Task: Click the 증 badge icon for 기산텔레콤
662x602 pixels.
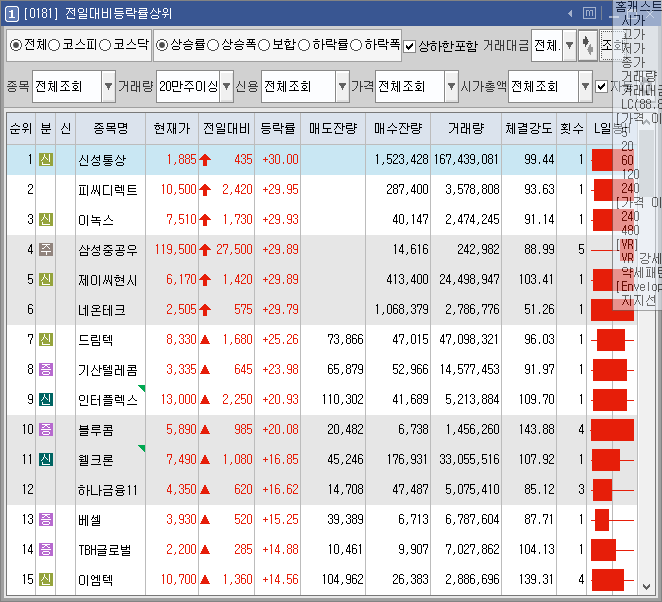Action: pos(46,369)
